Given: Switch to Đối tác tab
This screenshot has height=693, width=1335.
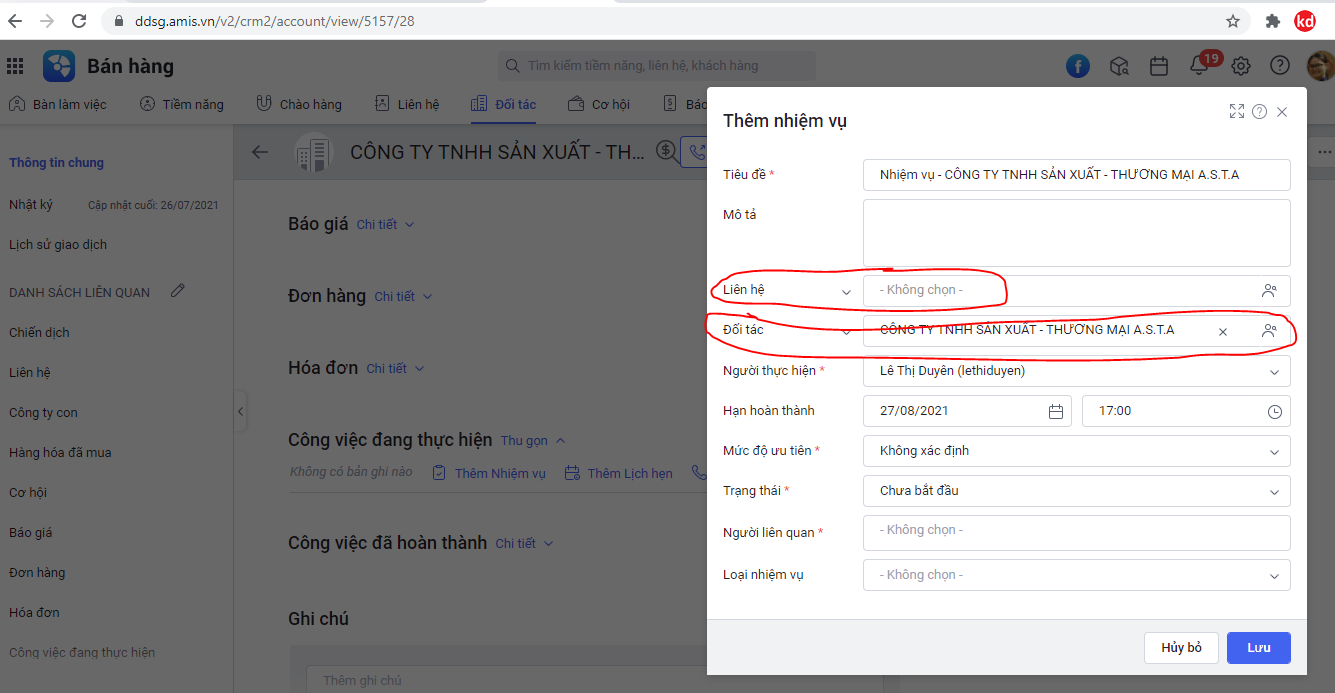Looking at the screenshot, I should point(503,104).
